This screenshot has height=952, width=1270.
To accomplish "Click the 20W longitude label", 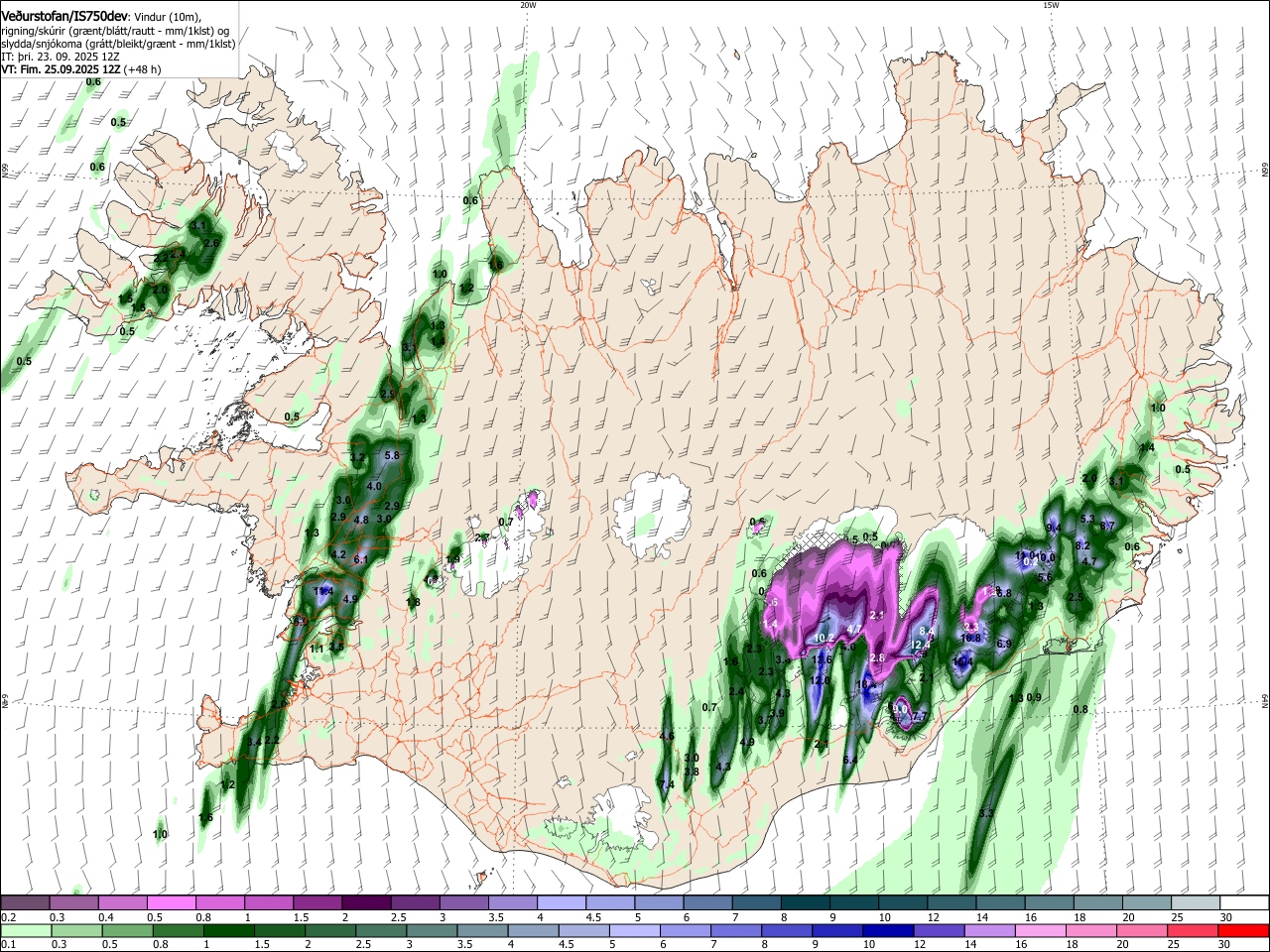I will point(528,5).
